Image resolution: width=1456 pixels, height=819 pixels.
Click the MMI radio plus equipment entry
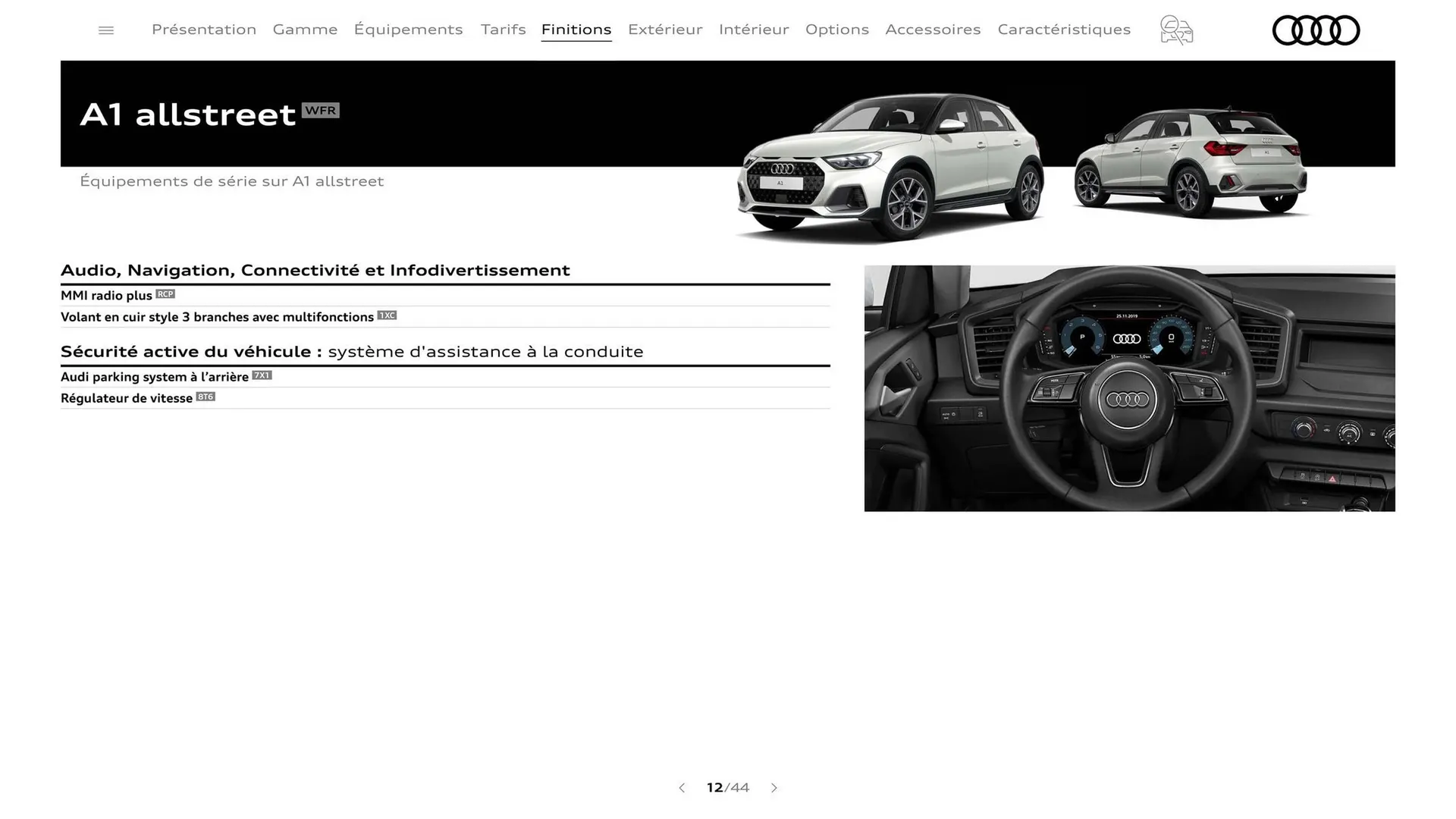point(108,295)
